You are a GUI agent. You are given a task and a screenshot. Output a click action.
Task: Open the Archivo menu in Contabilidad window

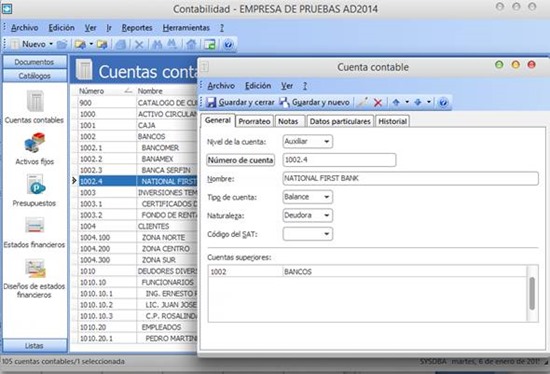coord(25,28)
